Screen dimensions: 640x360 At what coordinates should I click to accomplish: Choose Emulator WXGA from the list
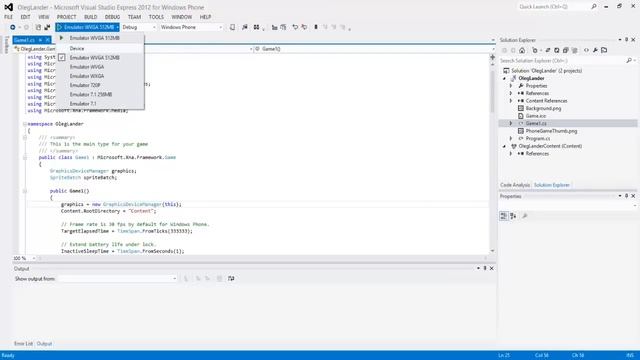100,76
